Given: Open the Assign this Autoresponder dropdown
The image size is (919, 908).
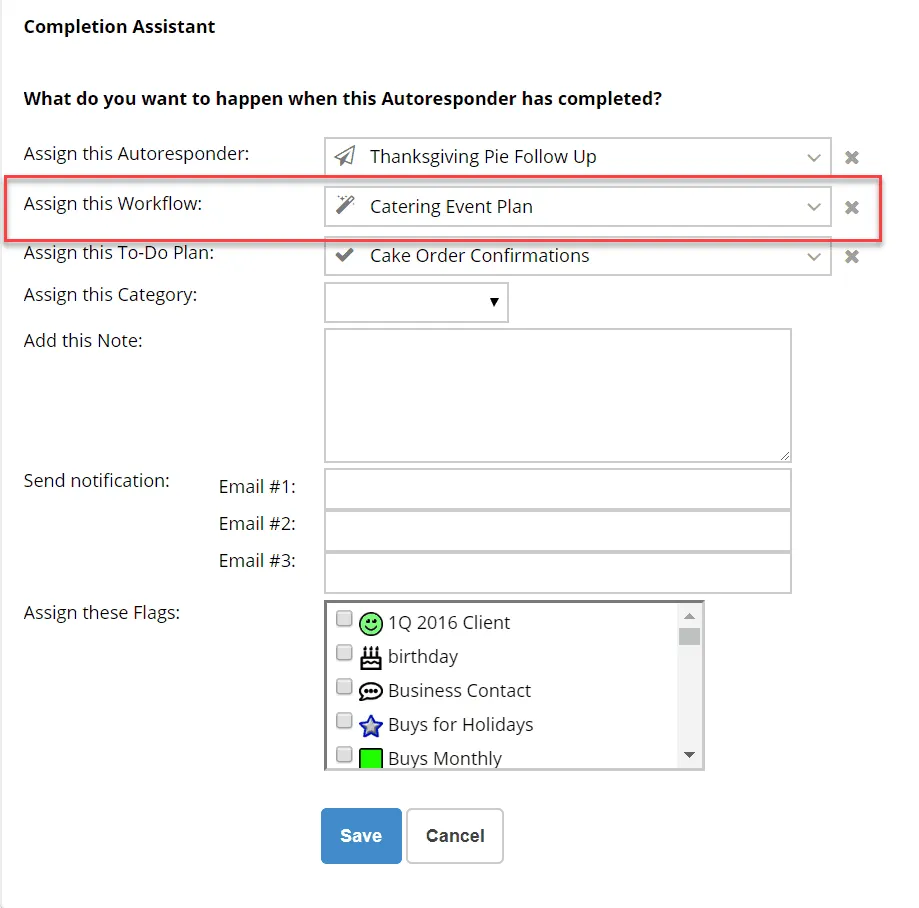Looking at the screenshot, I should tap(577, 157).
